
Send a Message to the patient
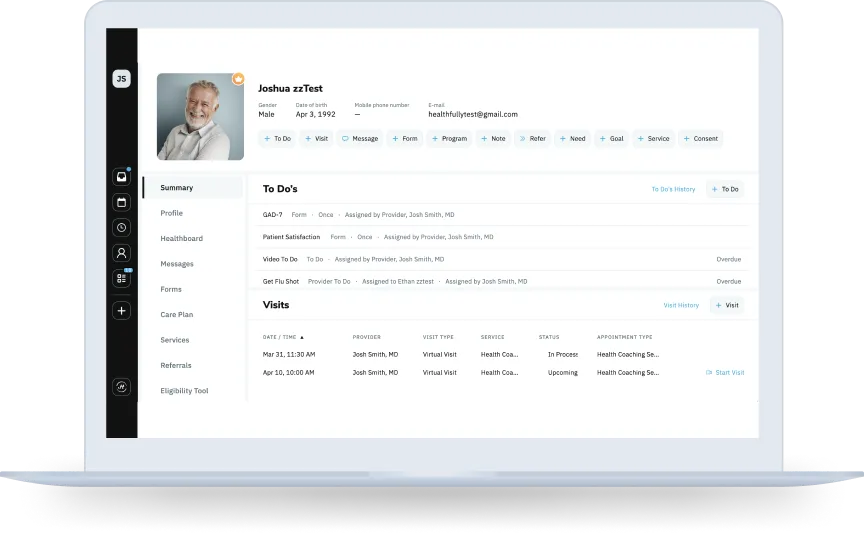[x=360, y=139]
